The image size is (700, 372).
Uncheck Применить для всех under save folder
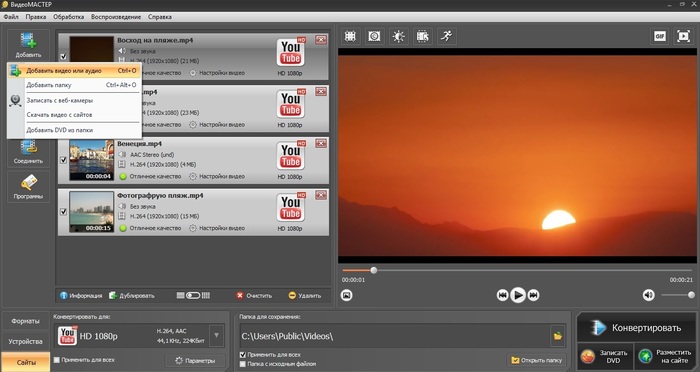(243, 355)
